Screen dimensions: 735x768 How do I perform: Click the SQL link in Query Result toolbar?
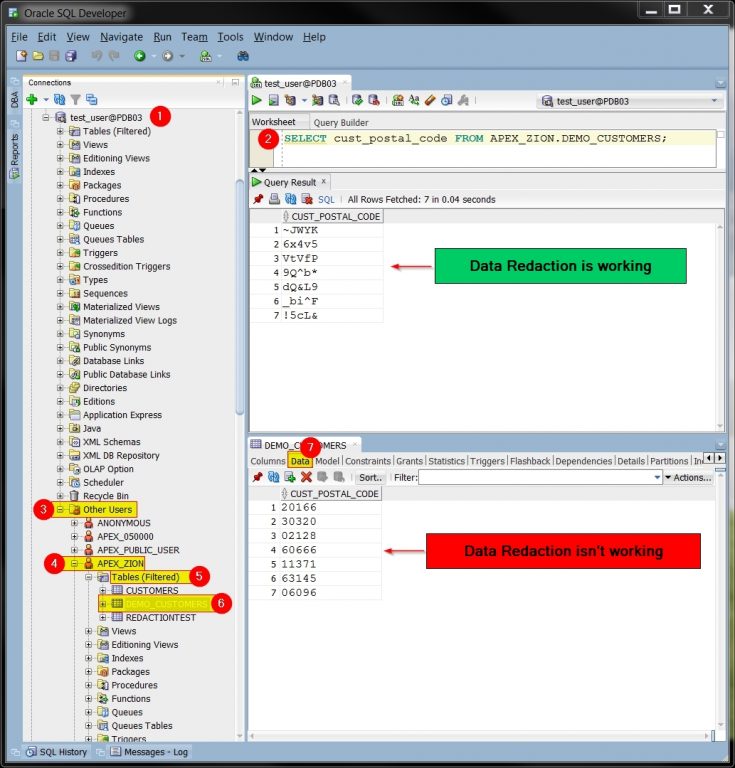point(326,199)
